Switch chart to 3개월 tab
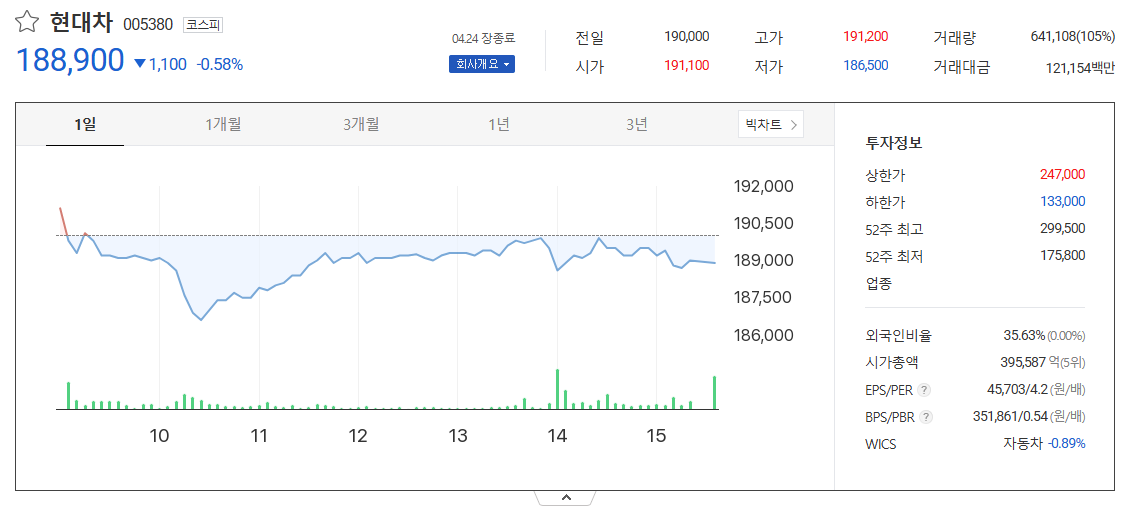The height and width of the screenshot is (506, 1131). 361,124
